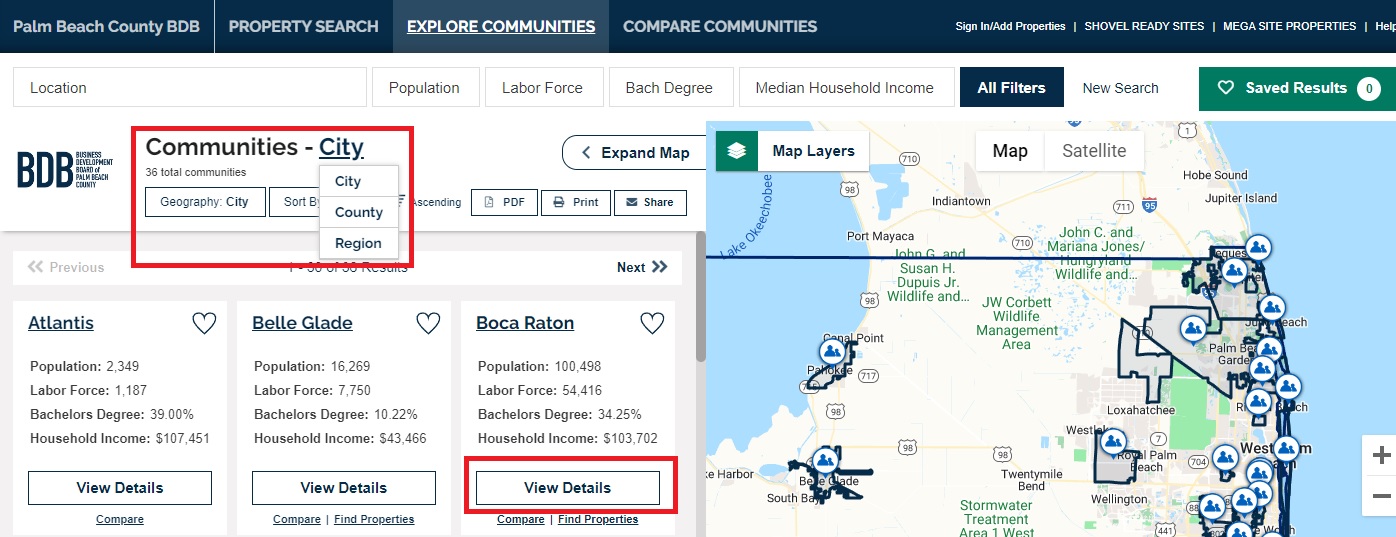The width and height of the screenshot is (1396, 537).
Task: Select the Belle Glade community map marker
Action: coord(825,460)
